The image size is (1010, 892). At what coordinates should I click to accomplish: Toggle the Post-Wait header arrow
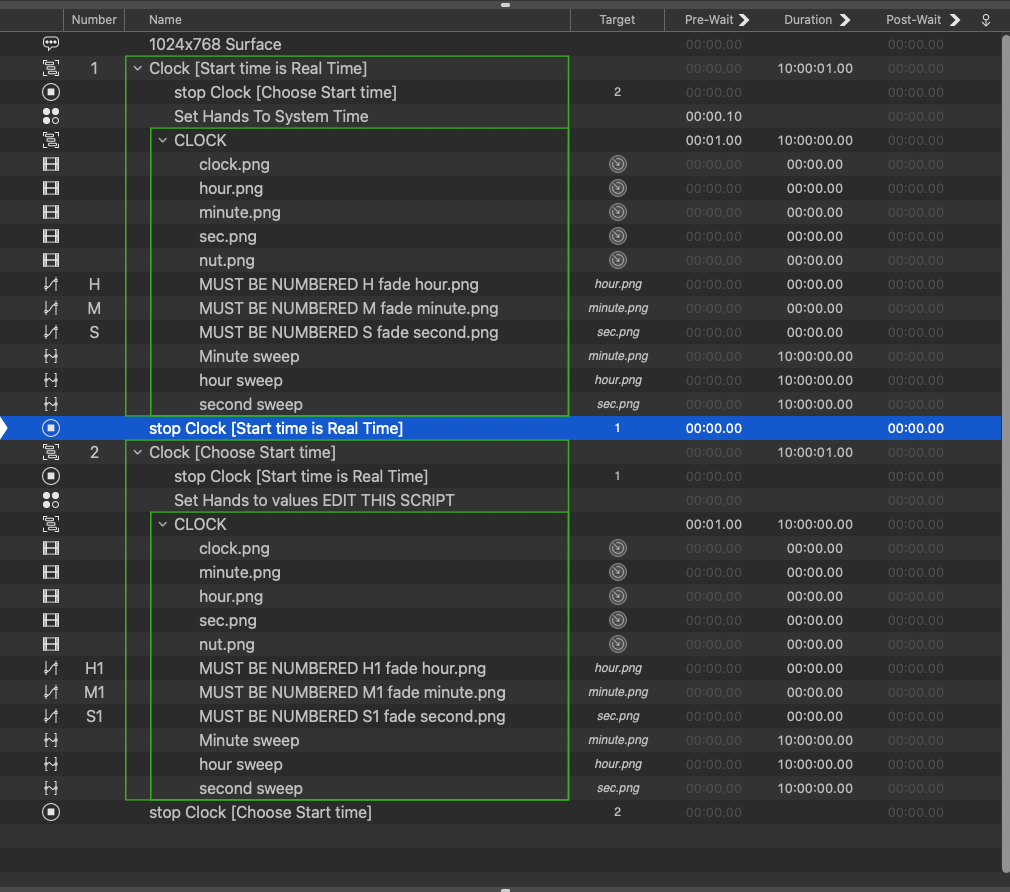pos(954,20)
